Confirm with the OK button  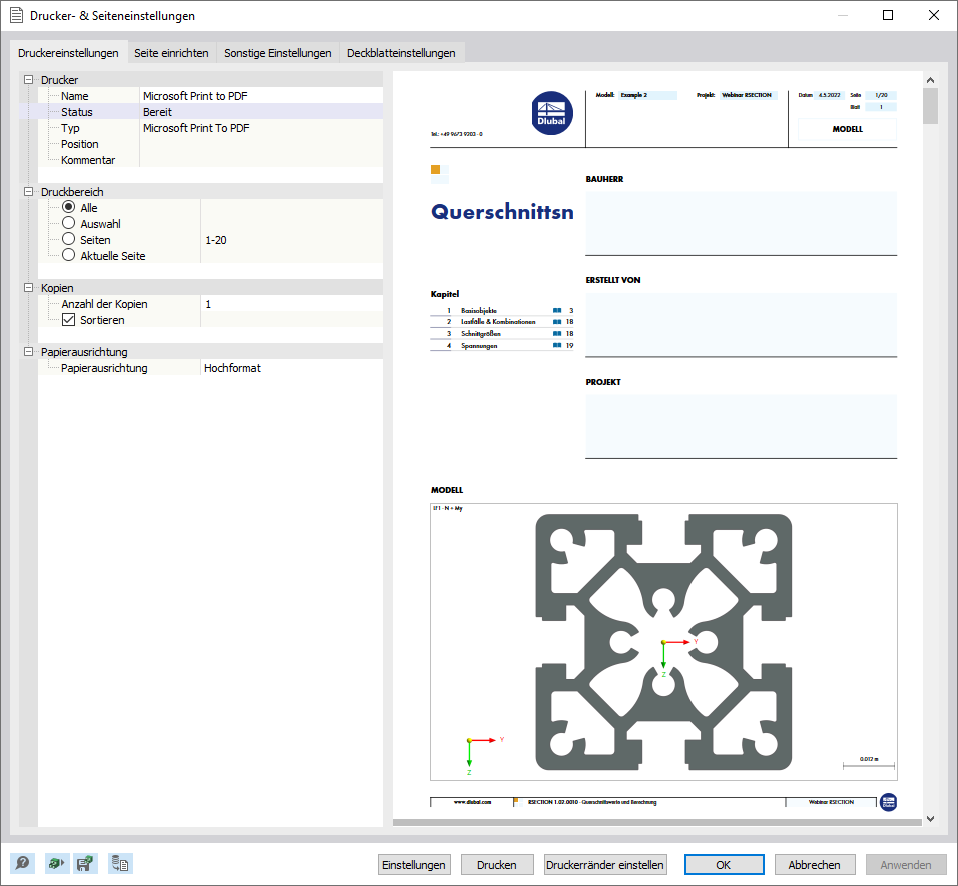[724, 865]
